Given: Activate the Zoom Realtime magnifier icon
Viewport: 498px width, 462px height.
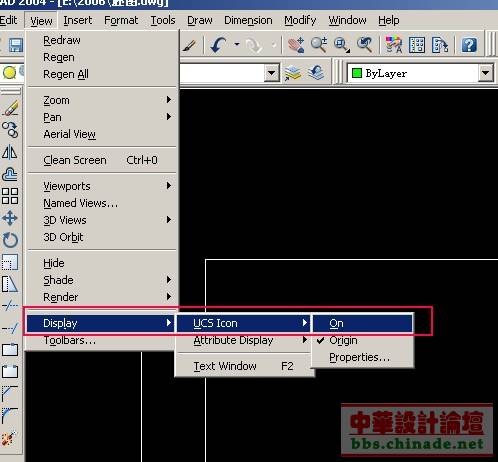Looking at the screenshot, I should pyautogui.click(x=319, y=45).
